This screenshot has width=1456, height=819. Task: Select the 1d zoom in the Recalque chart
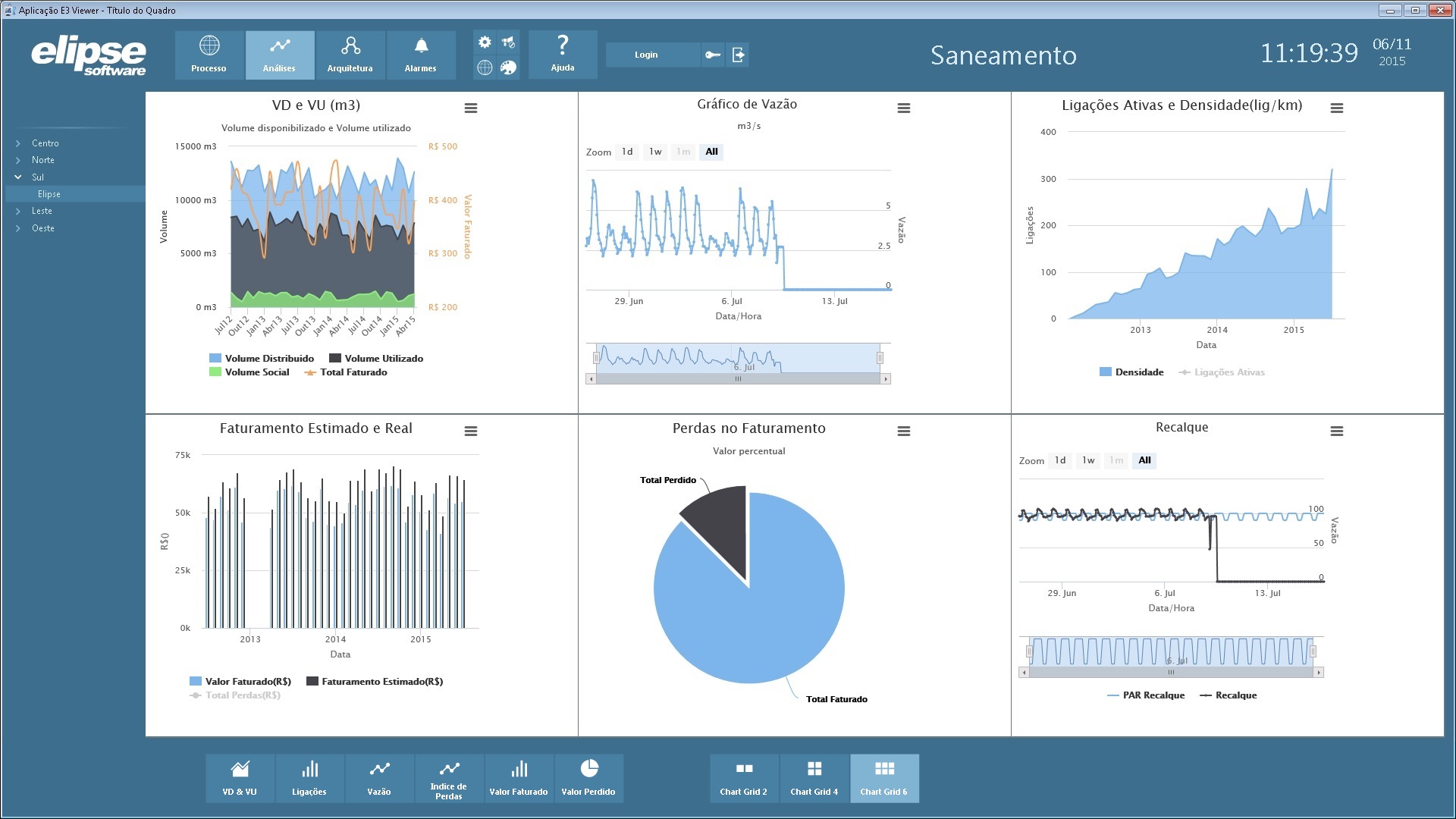pyautogui.click(x=1060, y=460)
